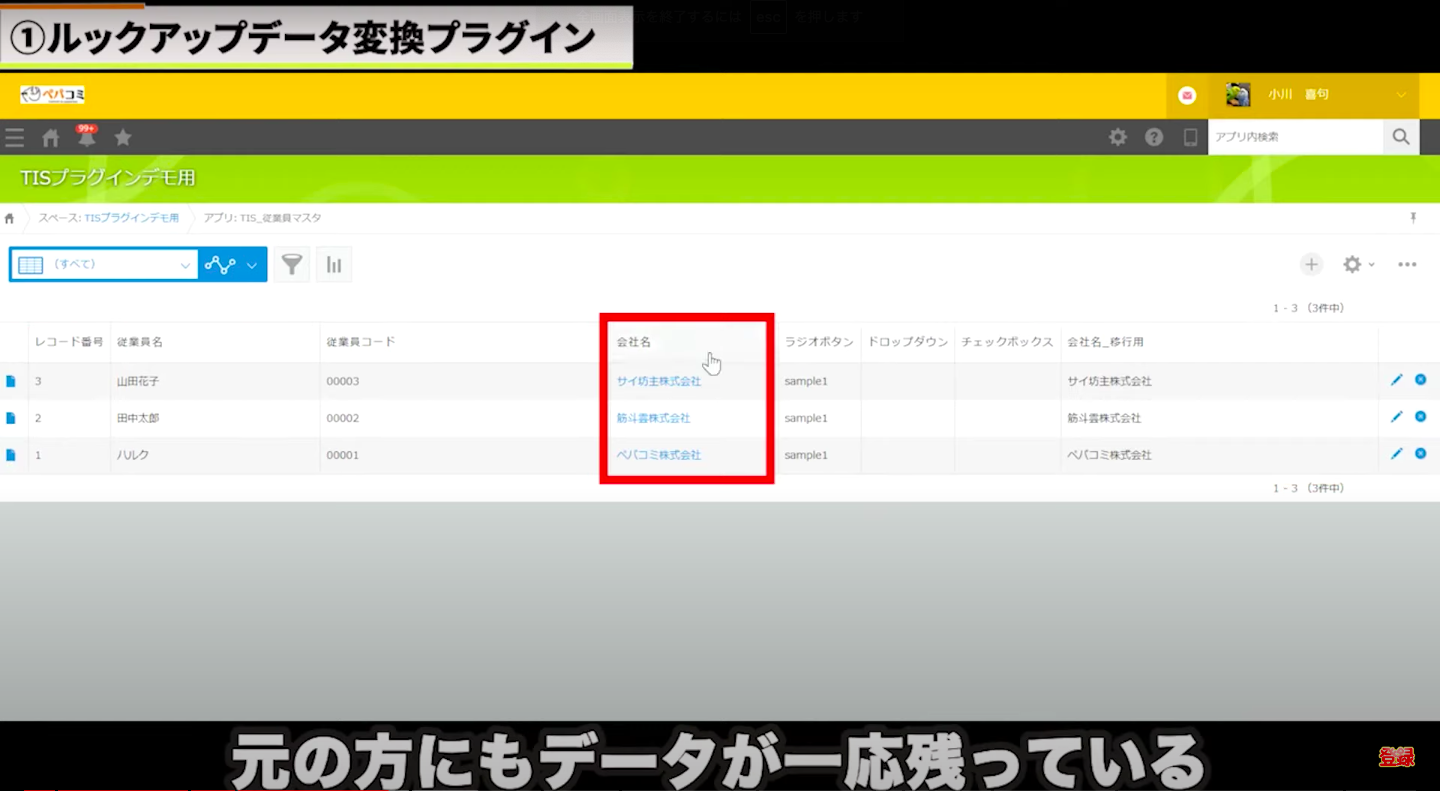Go to portal home icon
This screenshot has width=1440, height=791.
click(x=50, y=138)
